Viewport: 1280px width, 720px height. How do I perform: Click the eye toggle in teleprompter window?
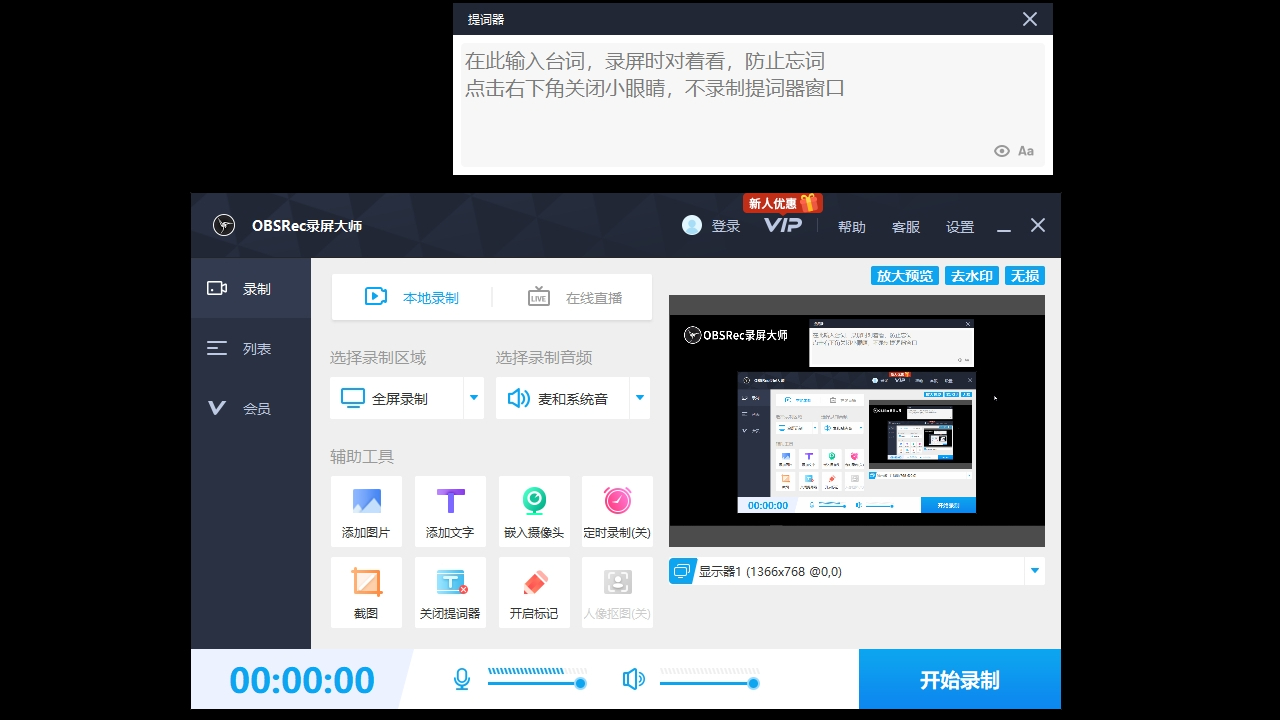click(x=1001, y=150)
